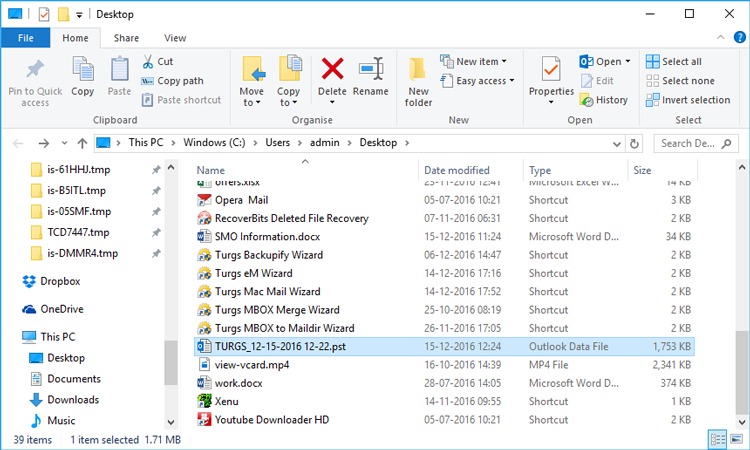This screenshot has width=750, height=450.
Task: Open Music in the navigation pane
Action: tap(53, 421)
